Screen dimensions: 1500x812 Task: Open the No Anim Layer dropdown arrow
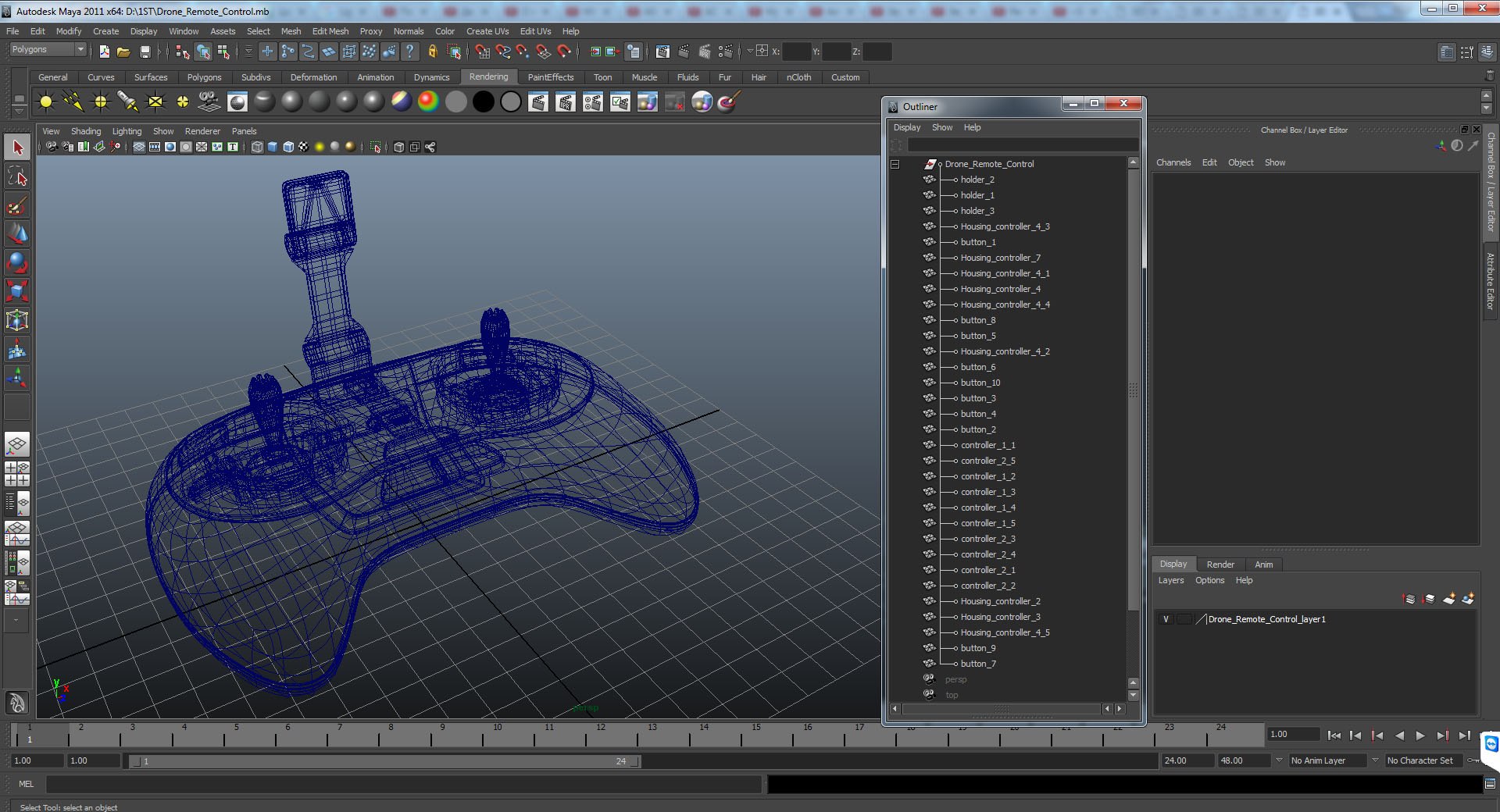(x=1279, y=760)
